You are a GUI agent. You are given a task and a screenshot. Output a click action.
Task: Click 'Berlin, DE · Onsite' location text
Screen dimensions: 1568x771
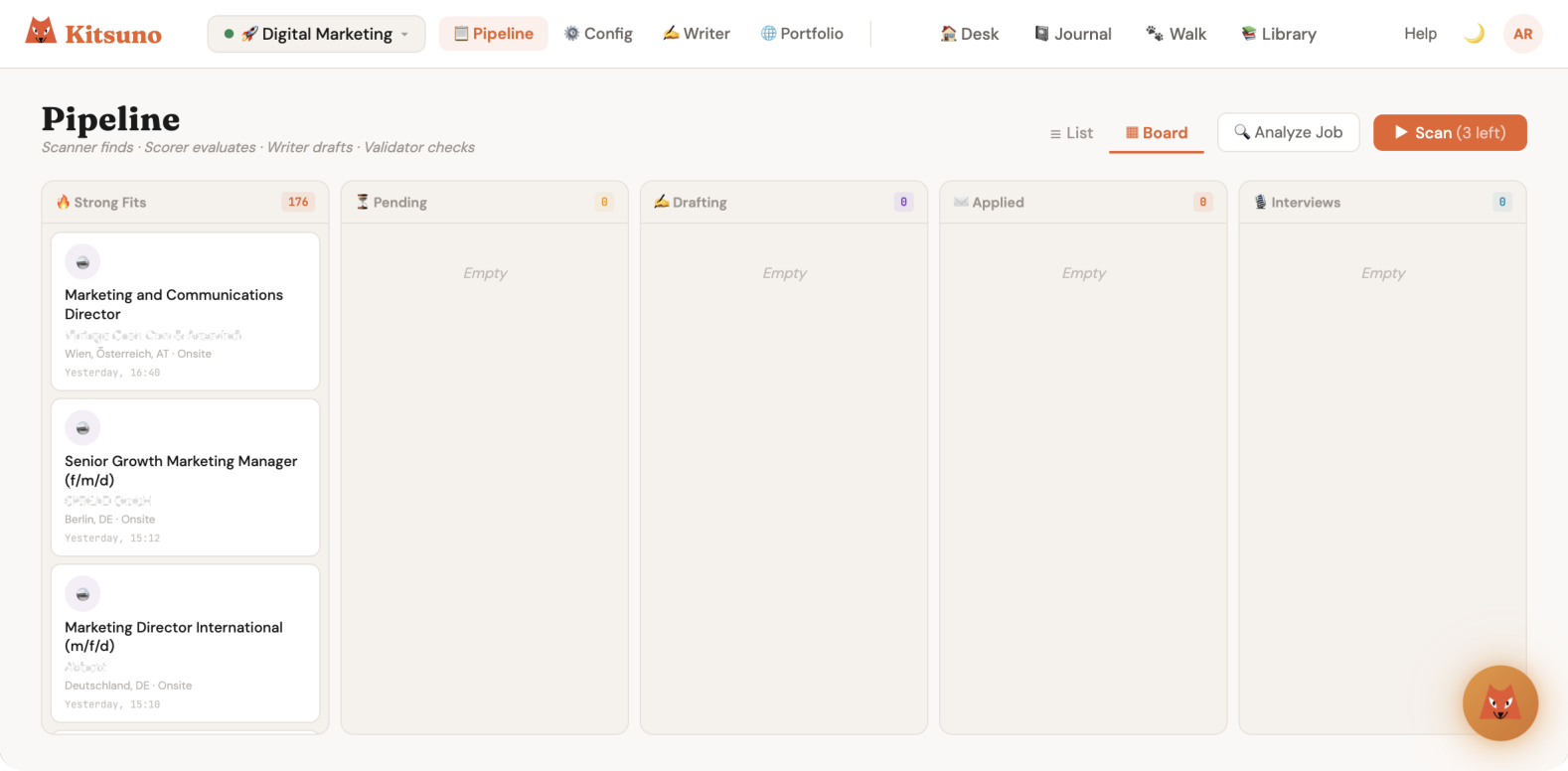click(110, 520)
